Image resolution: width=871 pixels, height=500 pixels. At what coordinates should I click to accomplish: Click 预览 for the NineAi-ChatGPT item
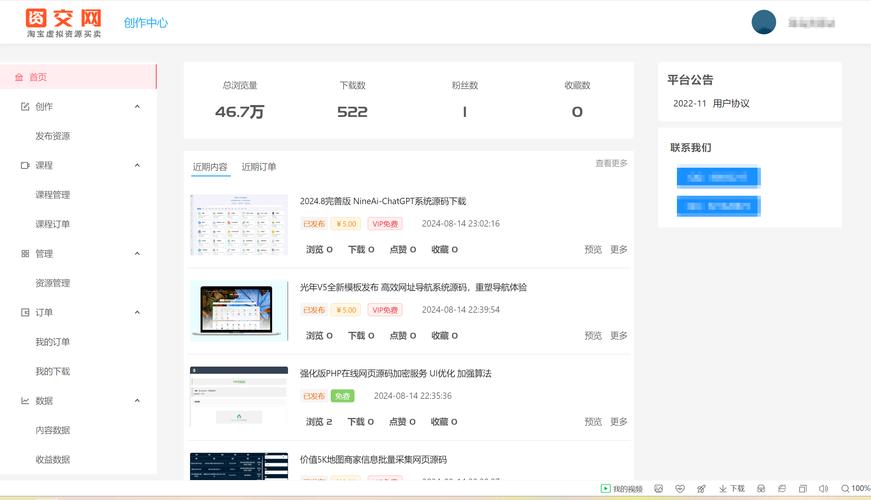tap(593, 249)
